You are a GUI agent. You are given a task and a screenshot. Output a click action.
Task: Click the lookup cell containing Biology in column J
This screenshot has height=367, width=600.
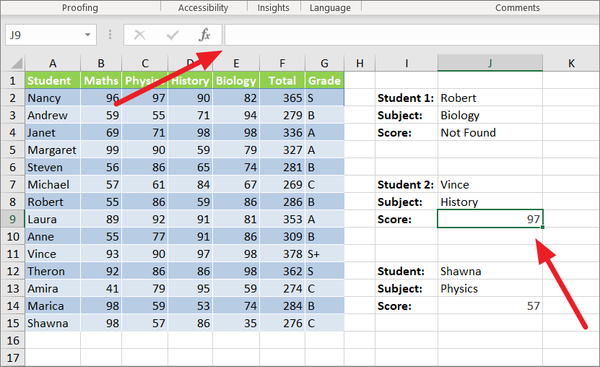coord(490,115)
